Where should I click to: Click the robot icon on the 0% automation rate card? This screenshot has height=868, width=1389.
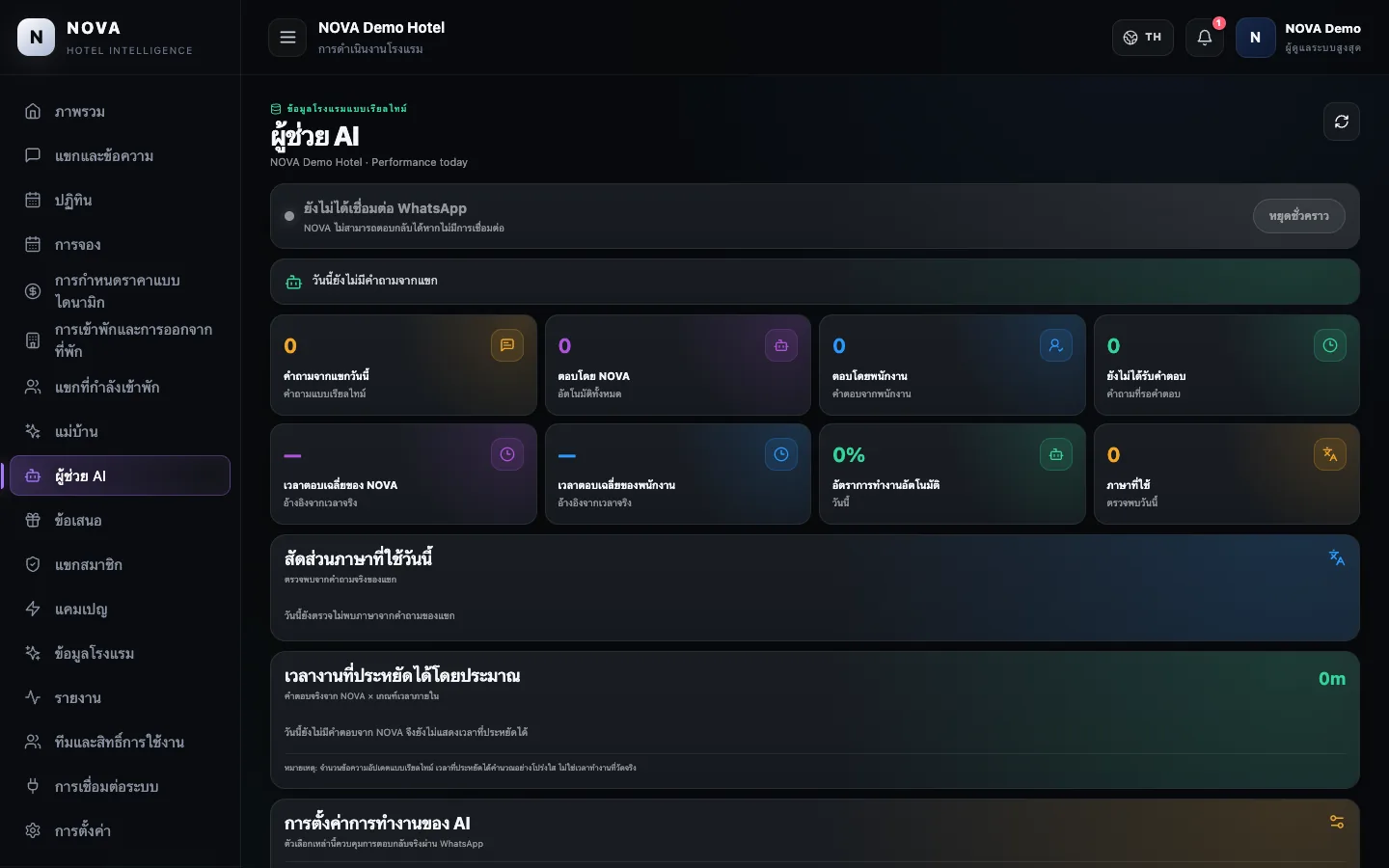(x=1056, y=454)
